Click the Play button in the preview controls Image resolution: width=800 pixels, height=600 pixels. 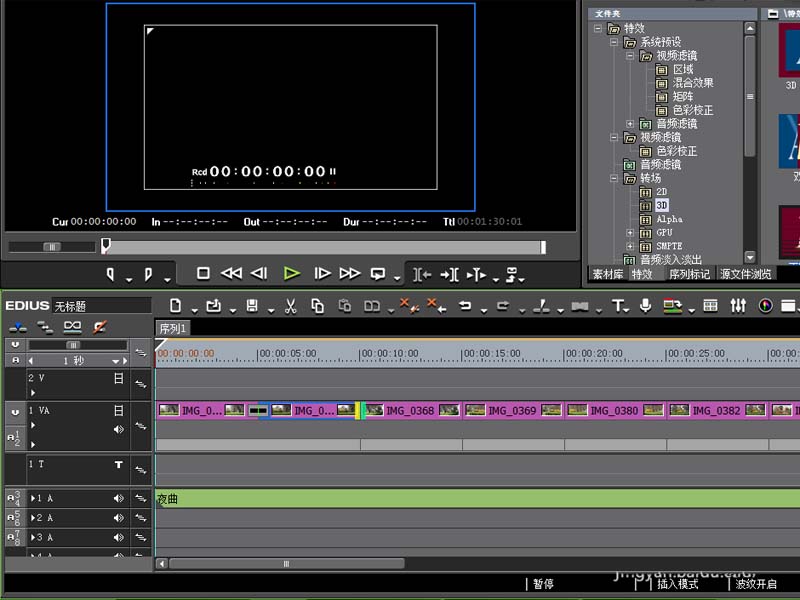pos(291,274)
